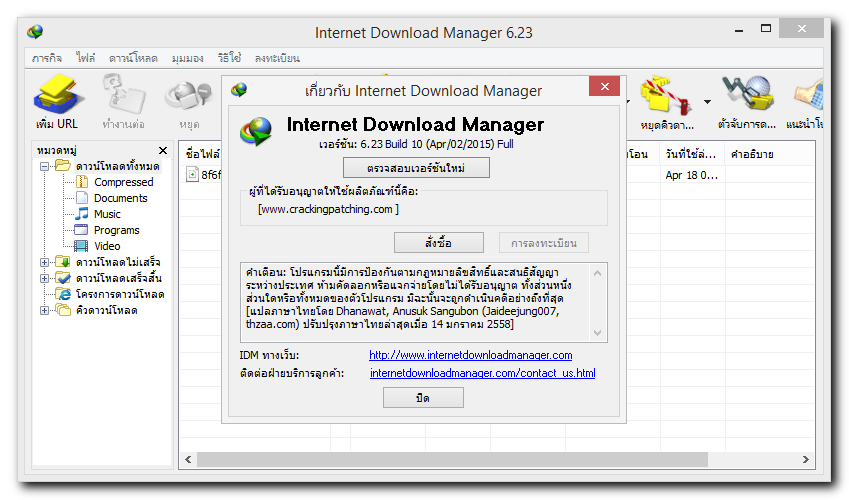
Task: Click the Close (ปิด) button in About dialog
Action: (x=423, y=398)
